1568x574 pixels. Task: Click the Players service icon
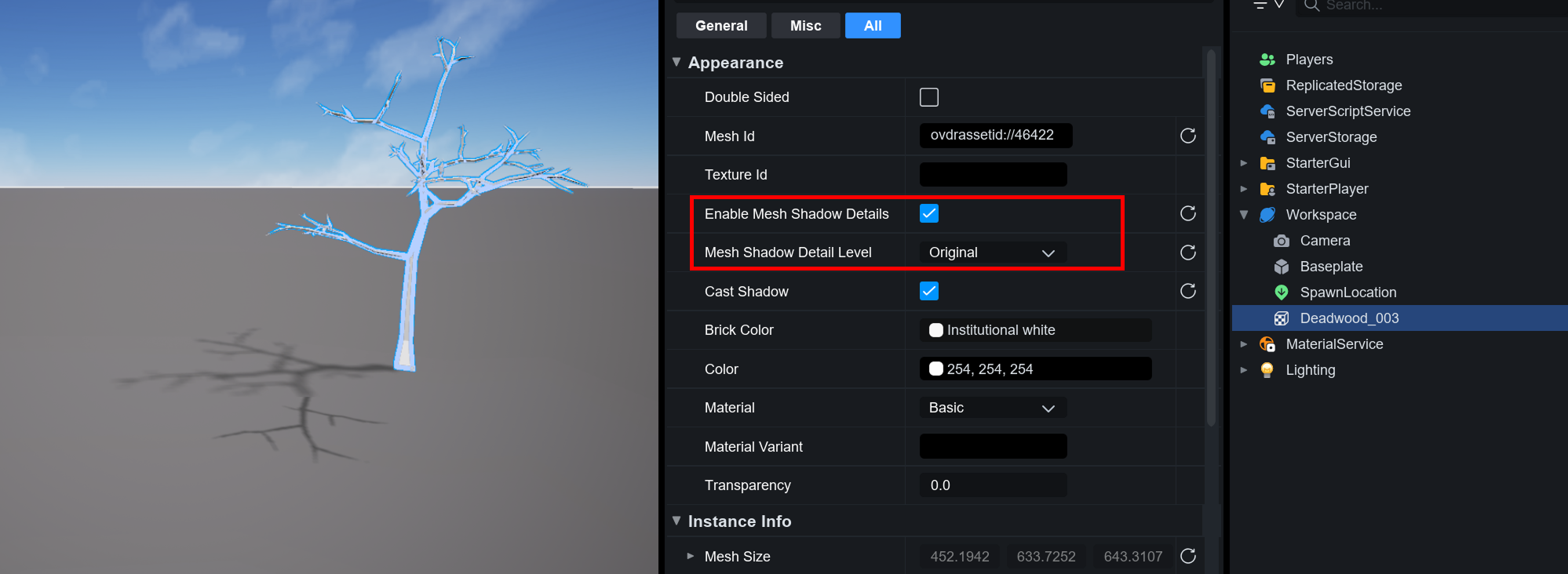(1267, 60)
